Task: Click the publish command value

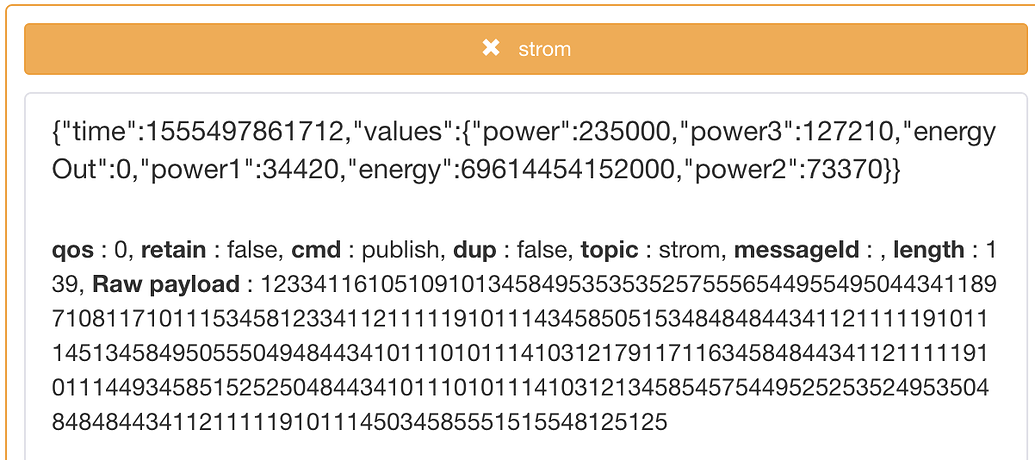Action: coord(402,250)
